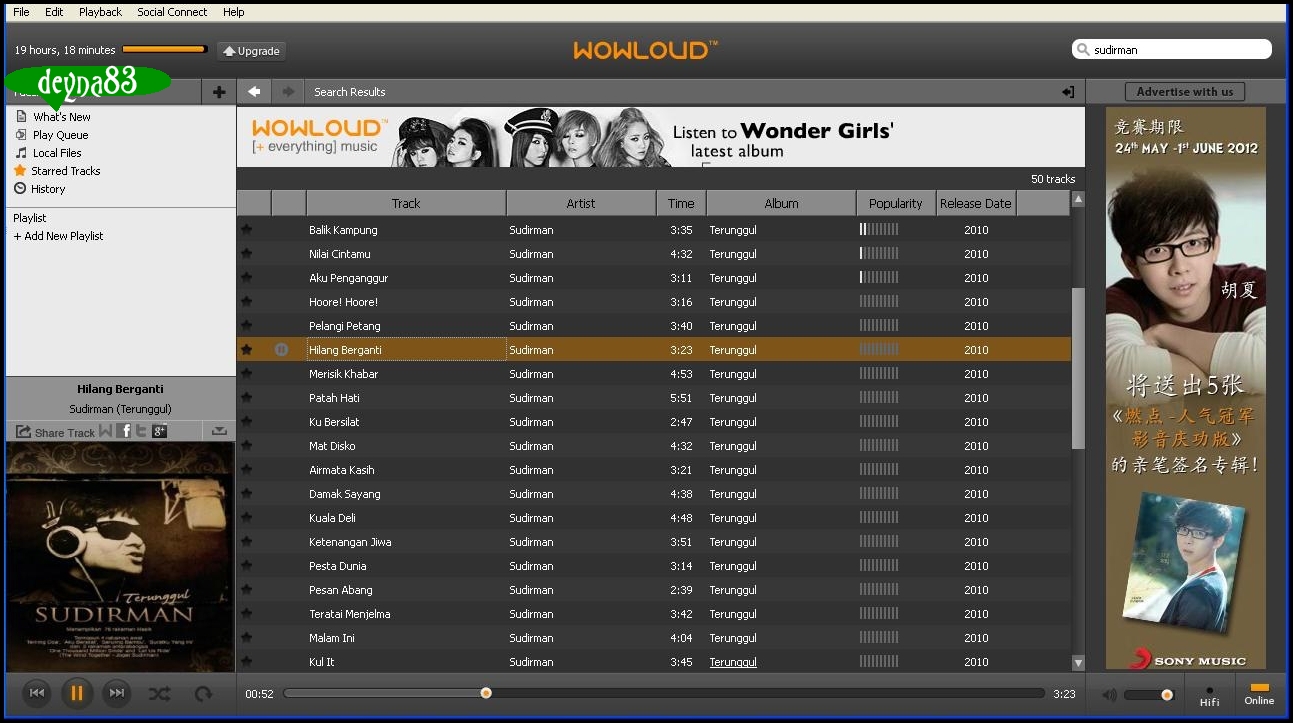Toggle repeat playback
Screen dimensions: 1293x723
click(204, 693)
